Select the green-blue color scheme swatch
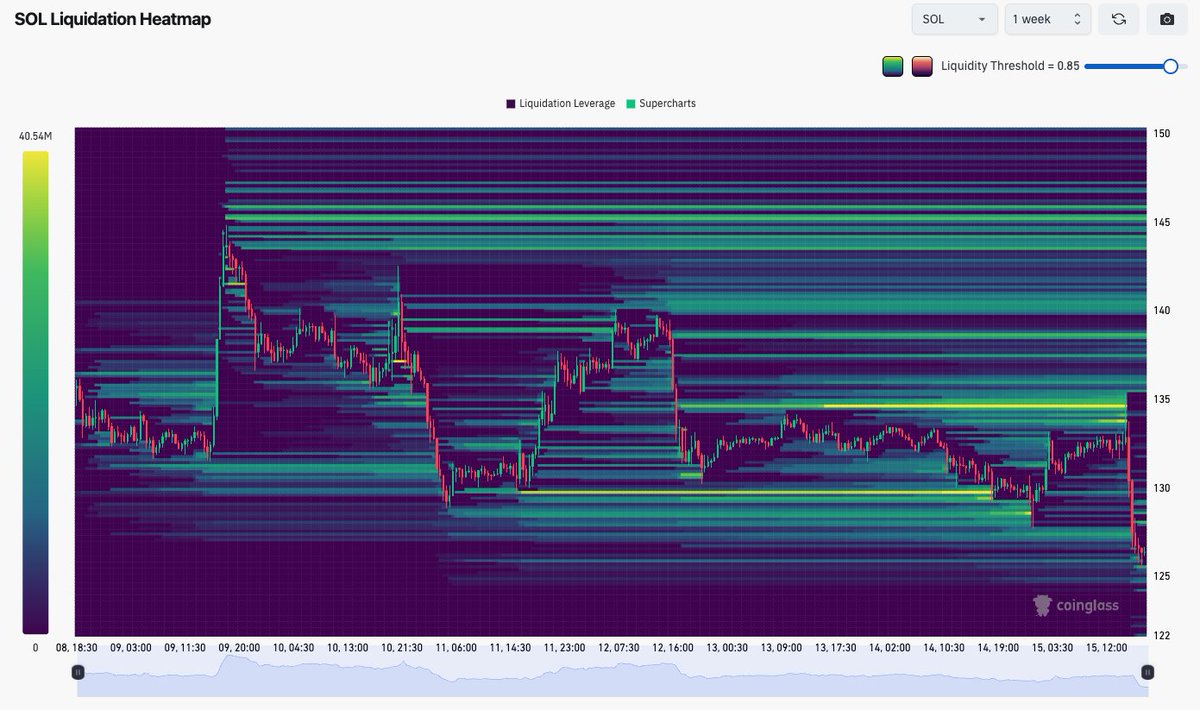Screen dimensions: 1200x710 [893, 67]
